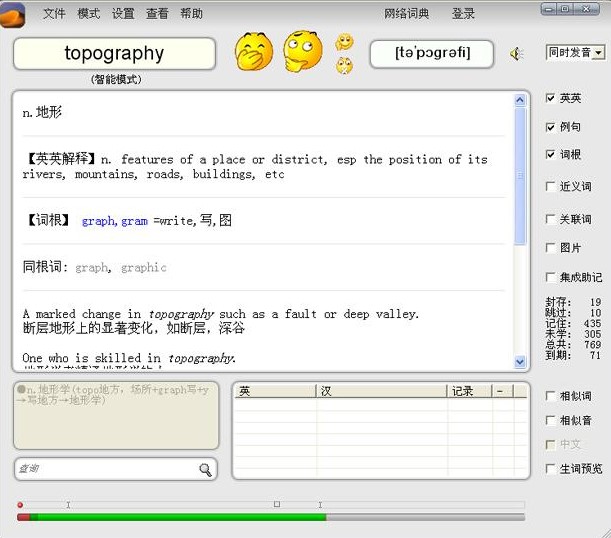611x538 pixels.
Task: Click the 英 column header
Action: click(x=275, y=391)
